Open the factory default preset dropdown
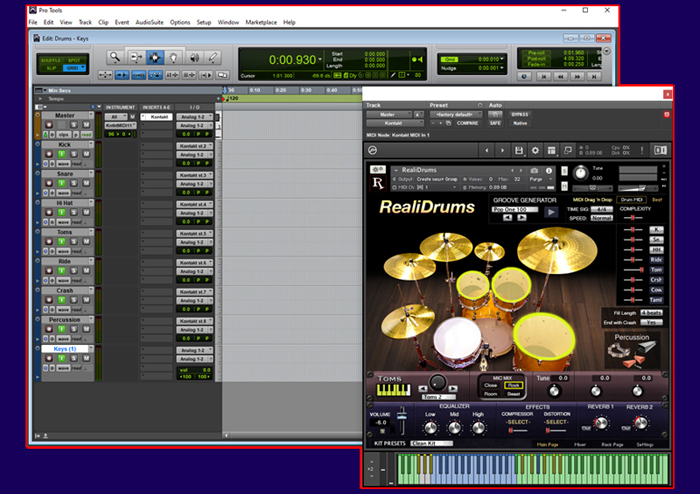Viewport: 700px width, 494px height. pyautogui.click(x=455, y=114)
